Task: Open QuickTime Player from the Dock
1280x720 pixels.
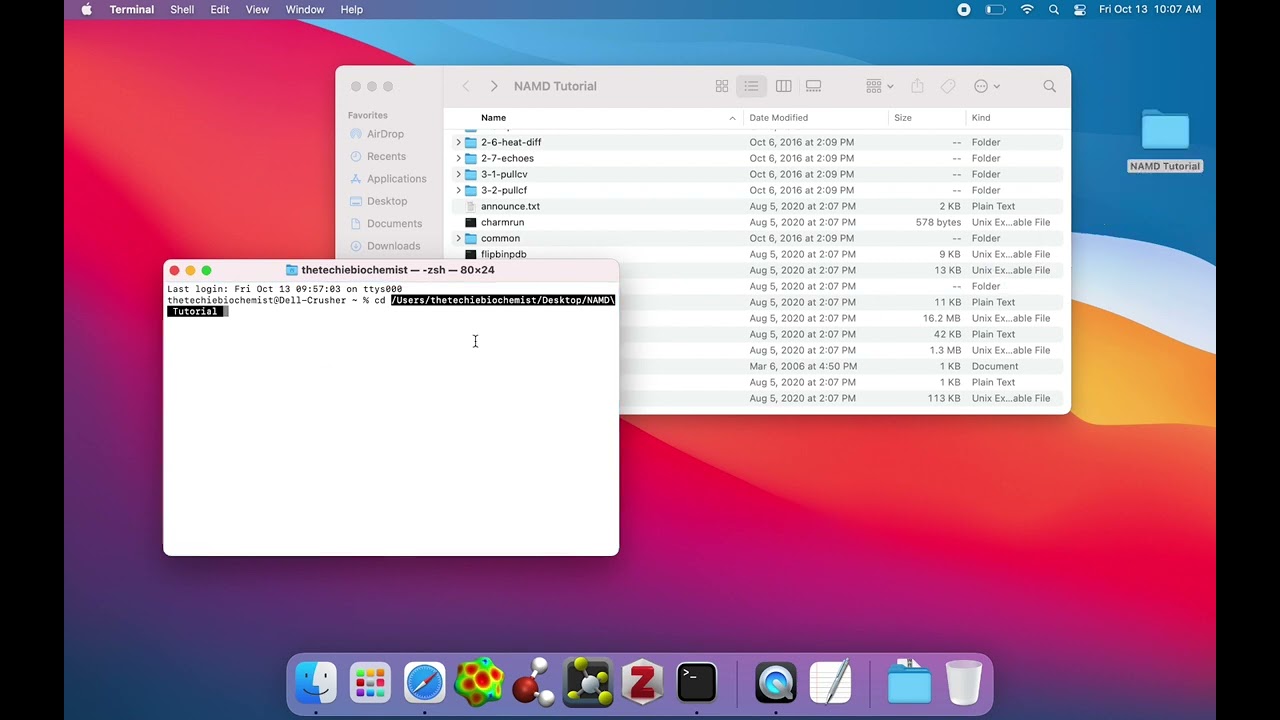Action: coord(776,683)
